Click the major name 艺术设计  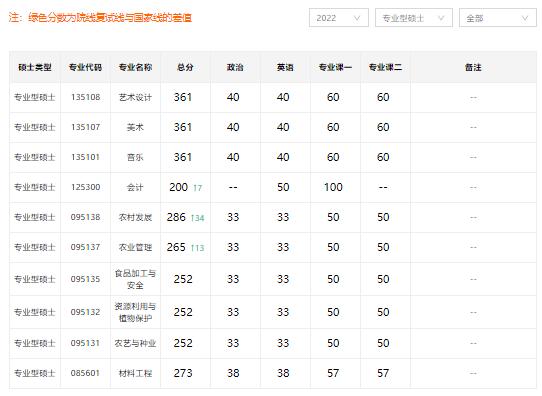click(x=135, y=97)
